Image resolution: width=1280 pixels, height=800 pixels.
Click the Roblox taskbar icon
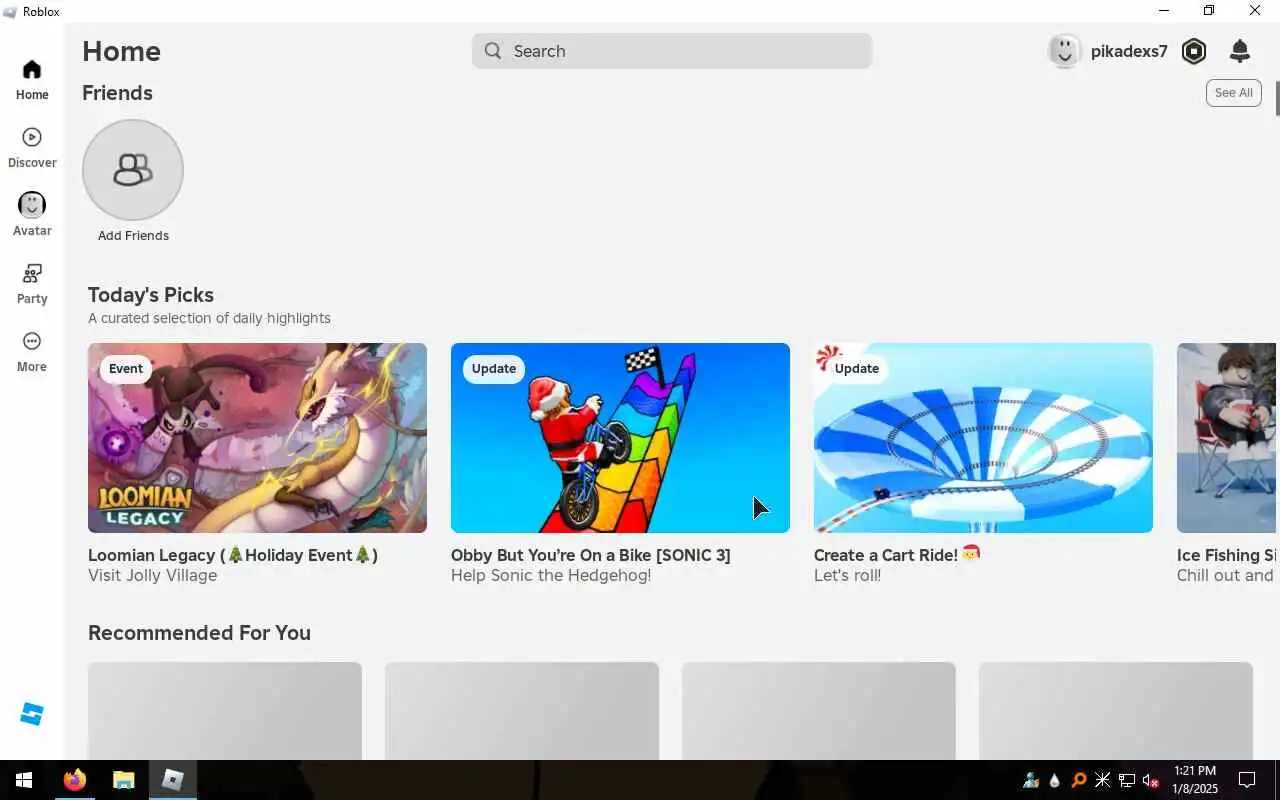173,780
